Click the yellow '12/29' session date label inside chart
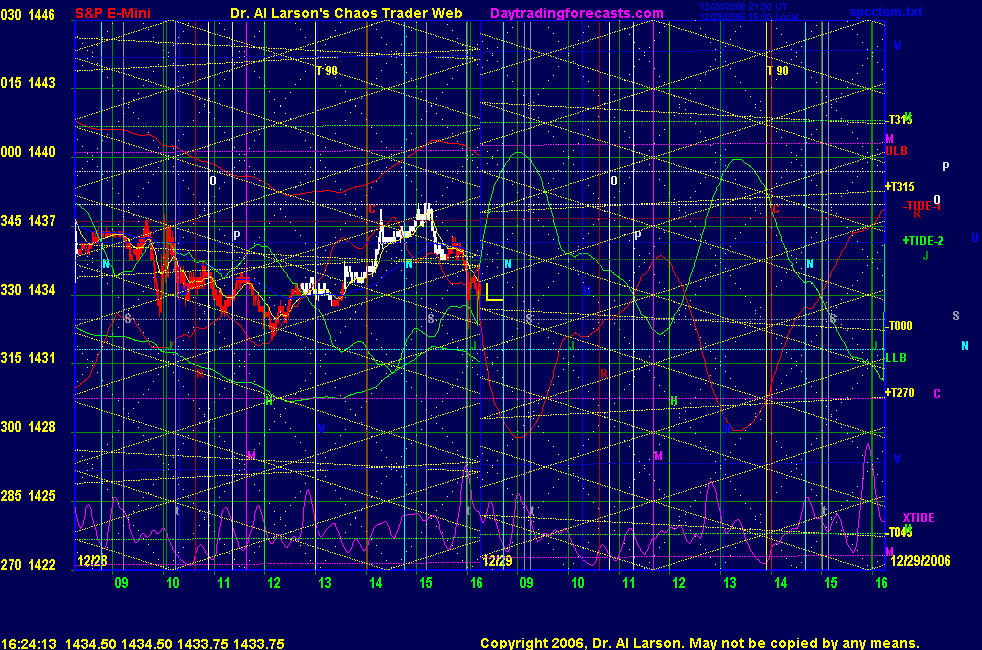 (x=498, y=560)
